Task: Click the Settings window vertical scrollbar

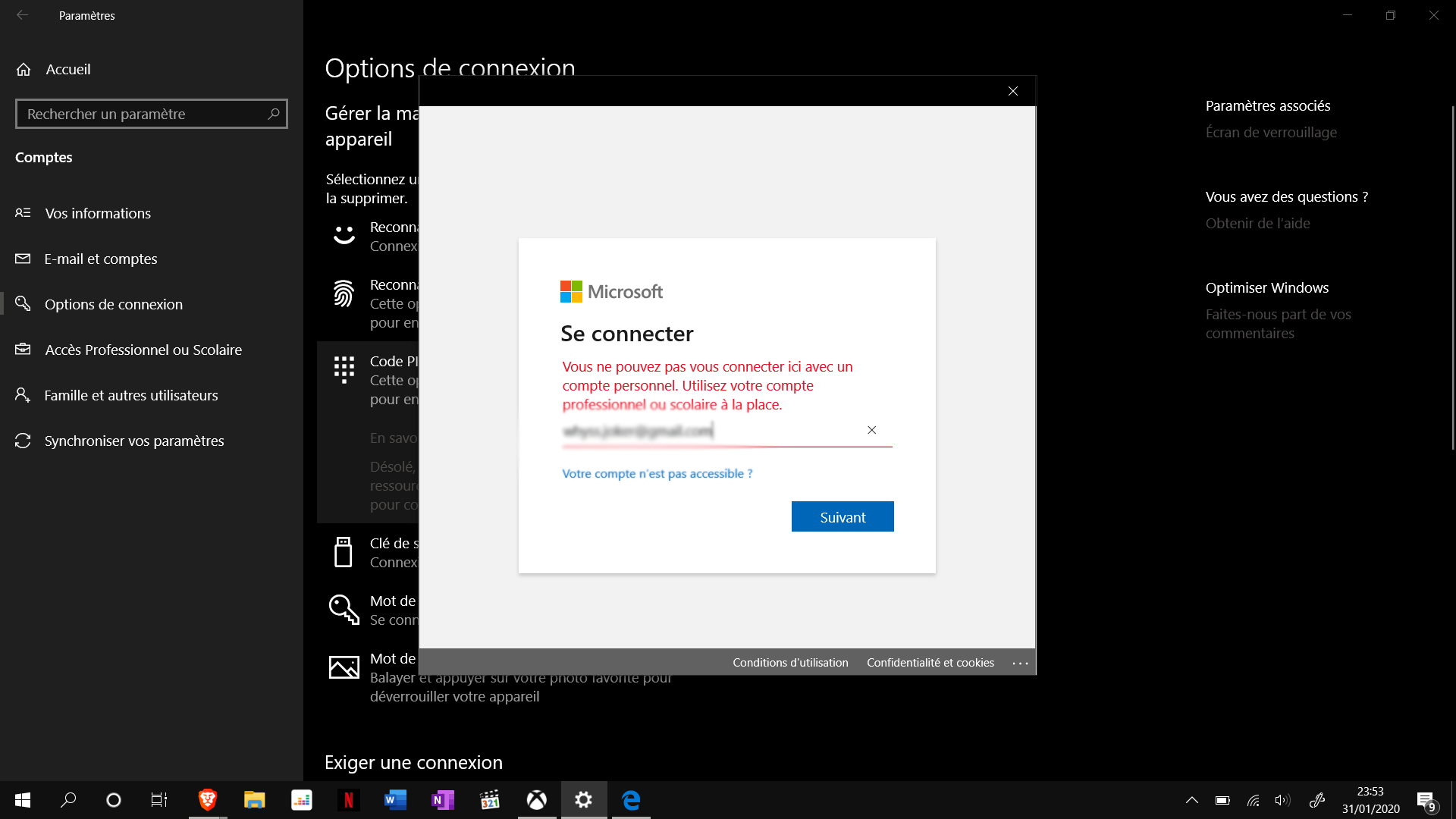Action: pos(1452,277)
